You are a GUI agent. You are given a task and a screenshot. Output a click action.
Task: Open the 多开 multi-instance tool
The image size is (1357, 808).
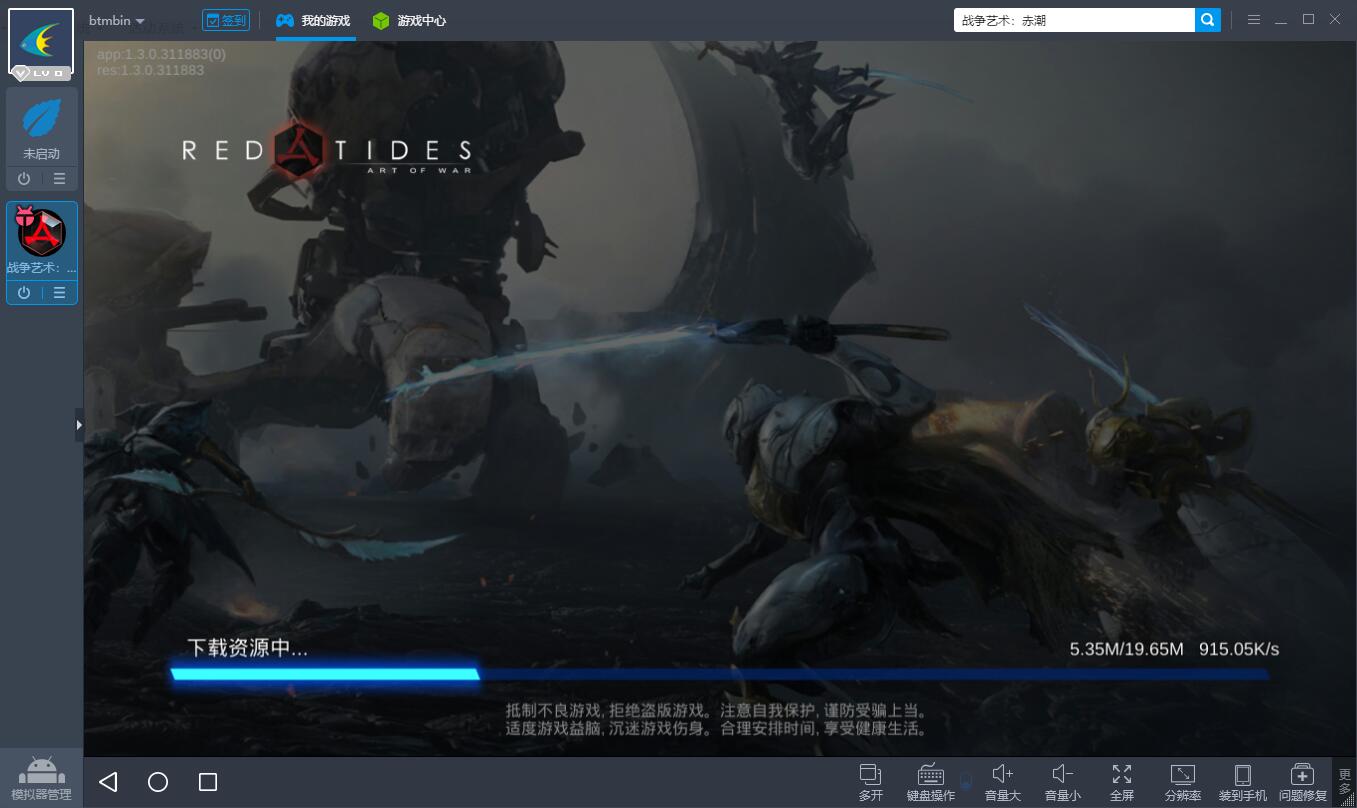(x=871, y=782)
